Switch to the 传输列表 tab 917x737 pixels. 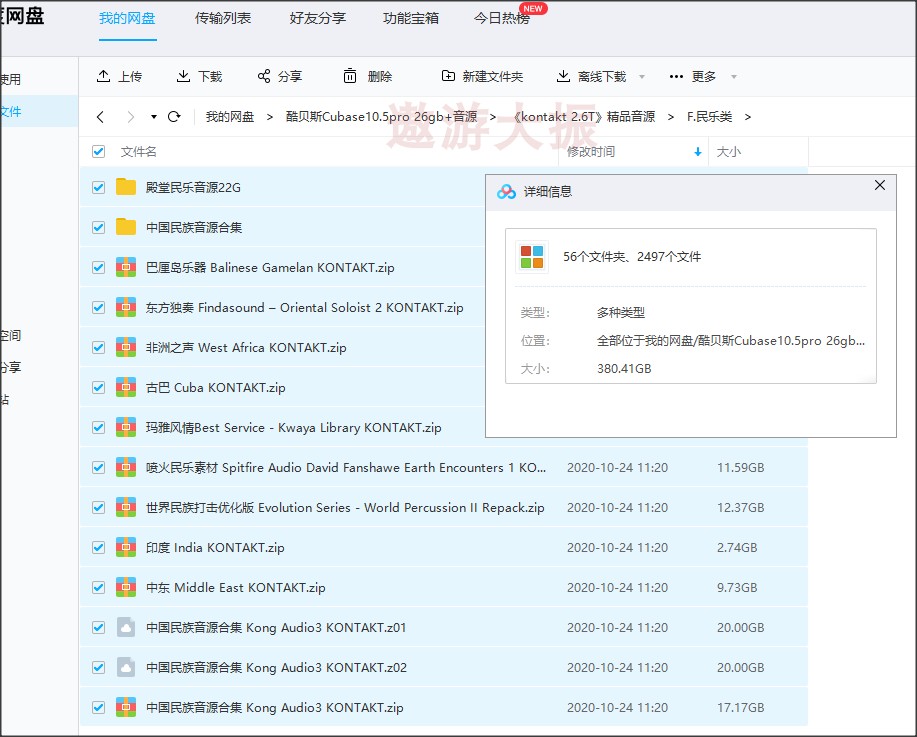tap(223, 18)
